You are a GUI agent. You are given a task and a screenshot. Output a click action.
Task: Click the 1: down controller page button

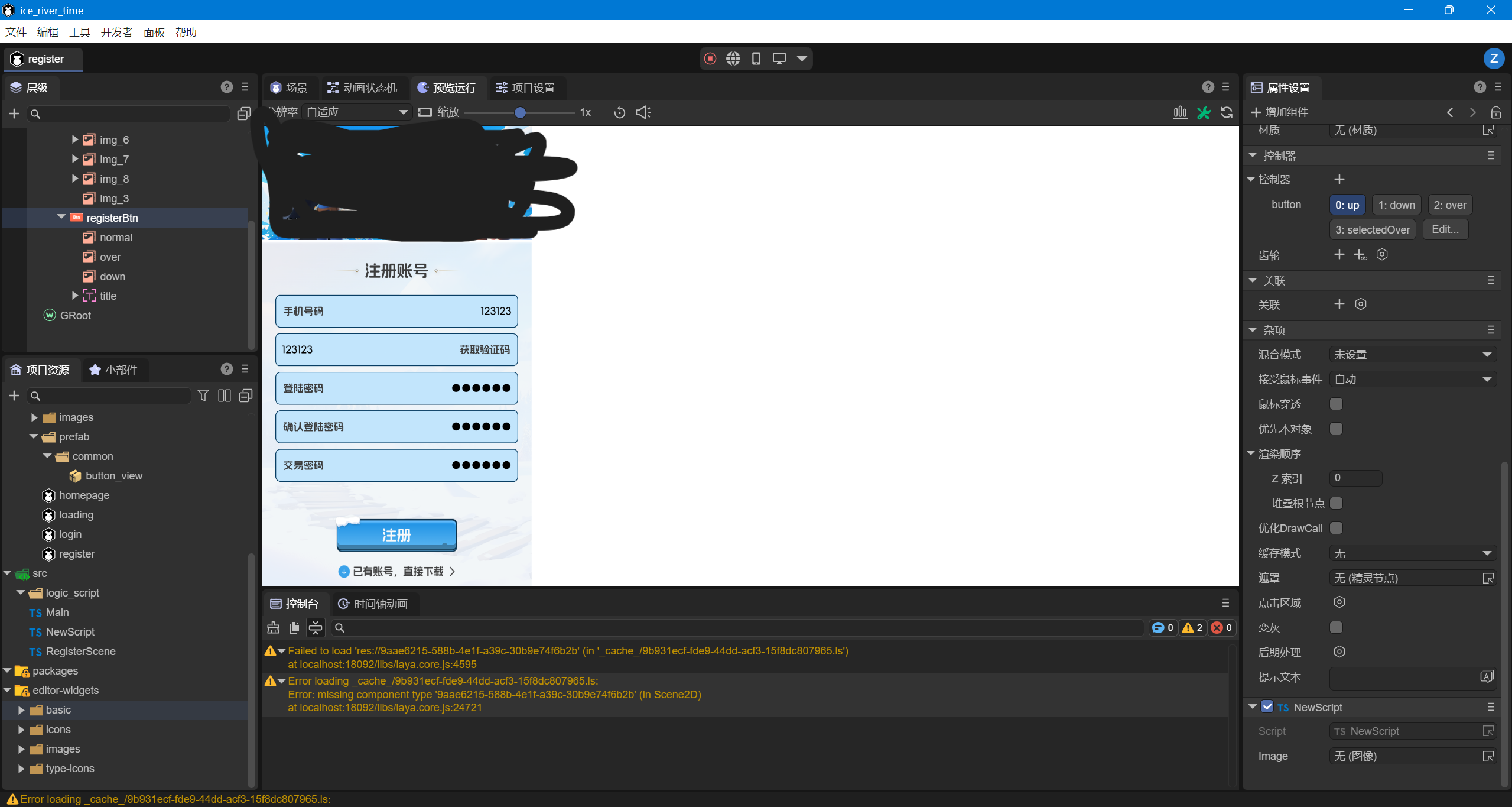(x=1396, y=205)
